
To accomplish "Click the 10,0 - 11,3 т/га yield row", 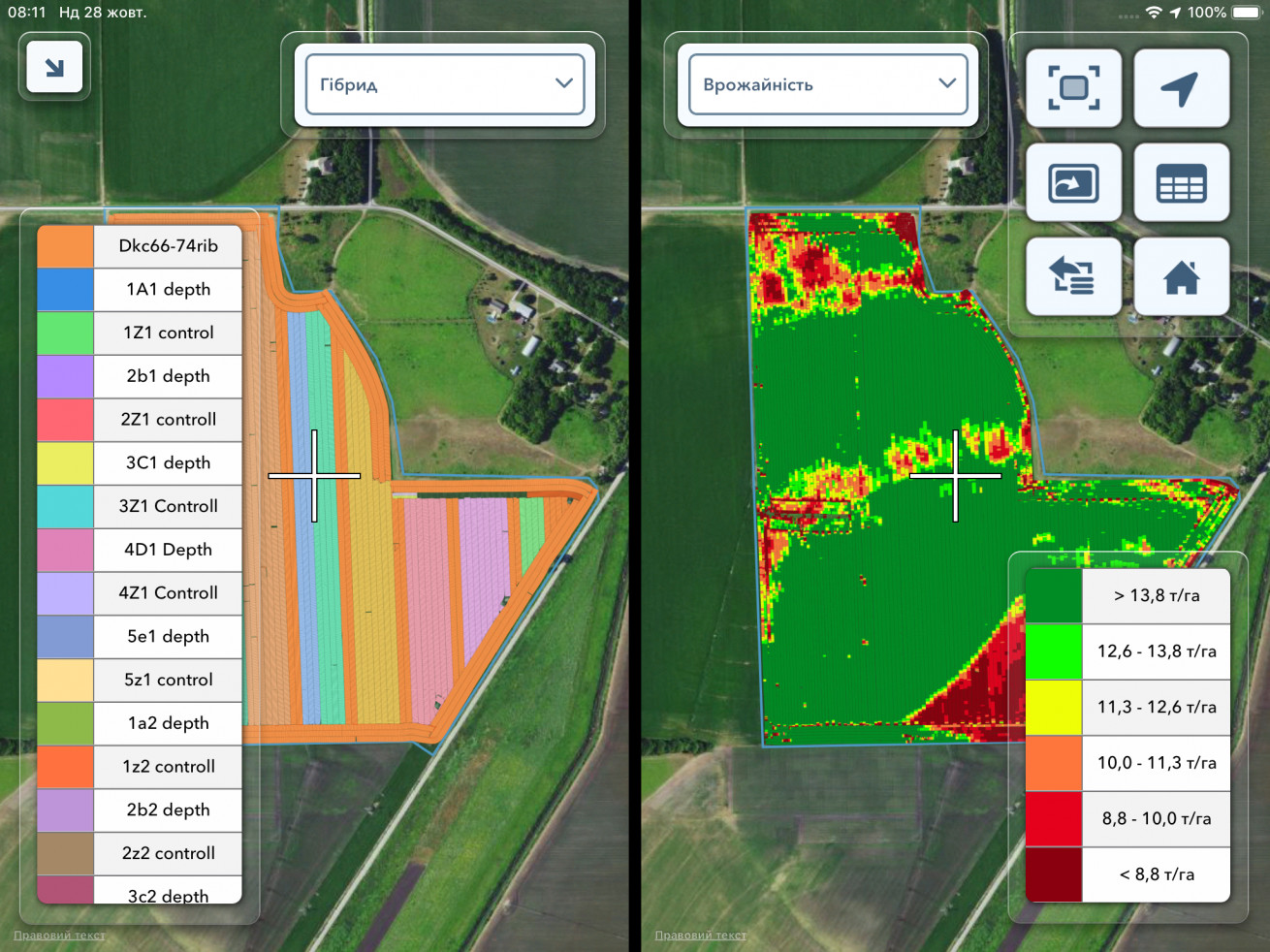I will coord(1127,763).
